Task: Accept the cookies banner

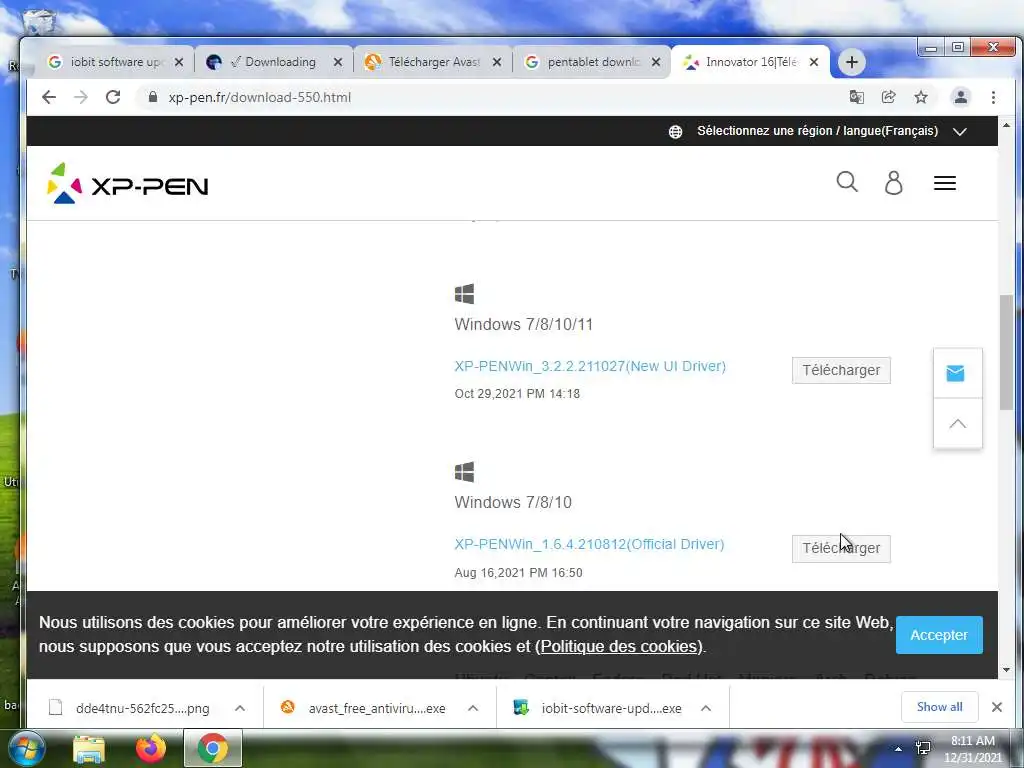Action: click(939, 635)
